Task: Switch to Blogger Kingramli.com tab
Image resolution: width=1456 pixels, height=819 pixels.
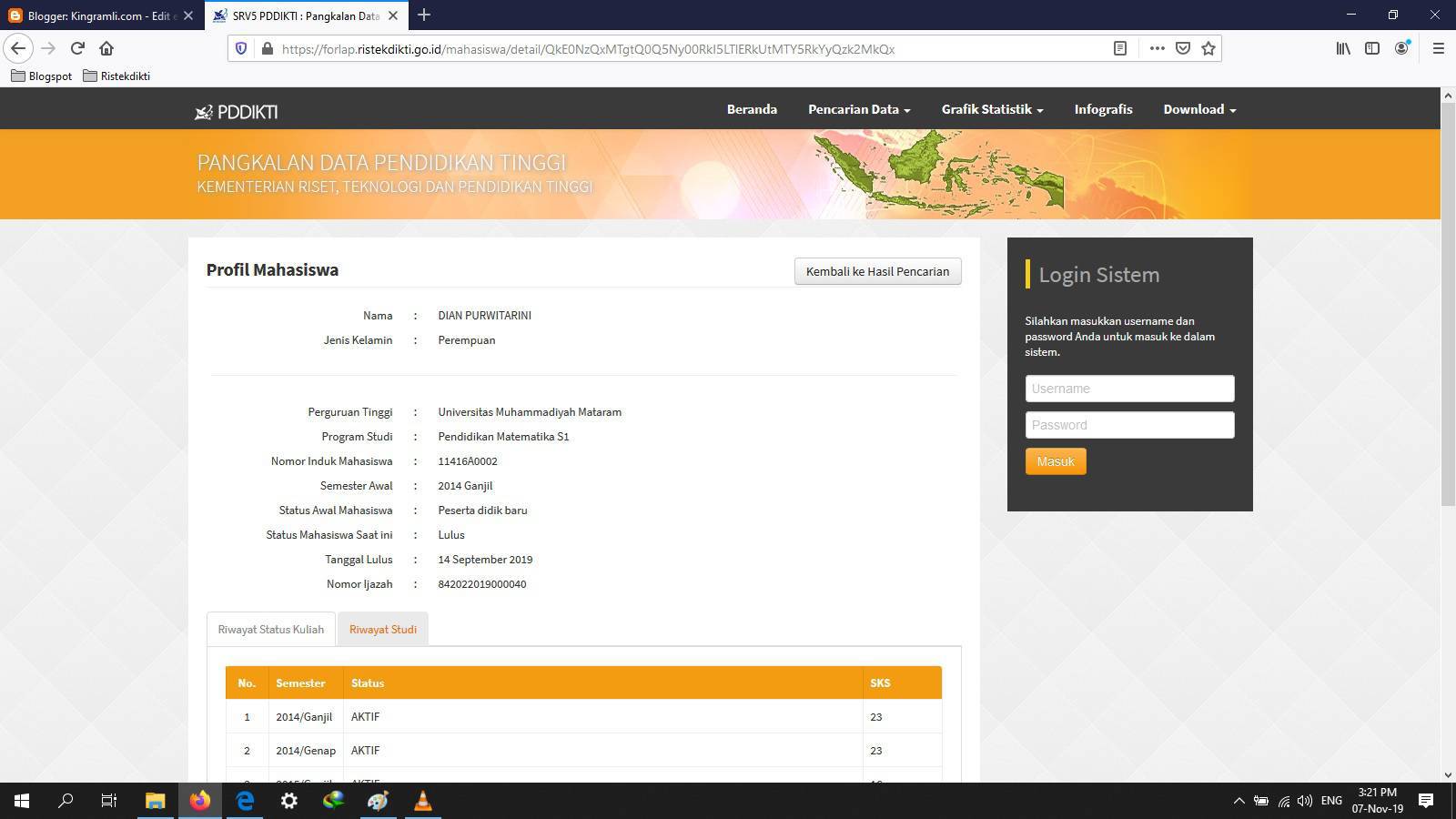Action: (x=101, y=15)
